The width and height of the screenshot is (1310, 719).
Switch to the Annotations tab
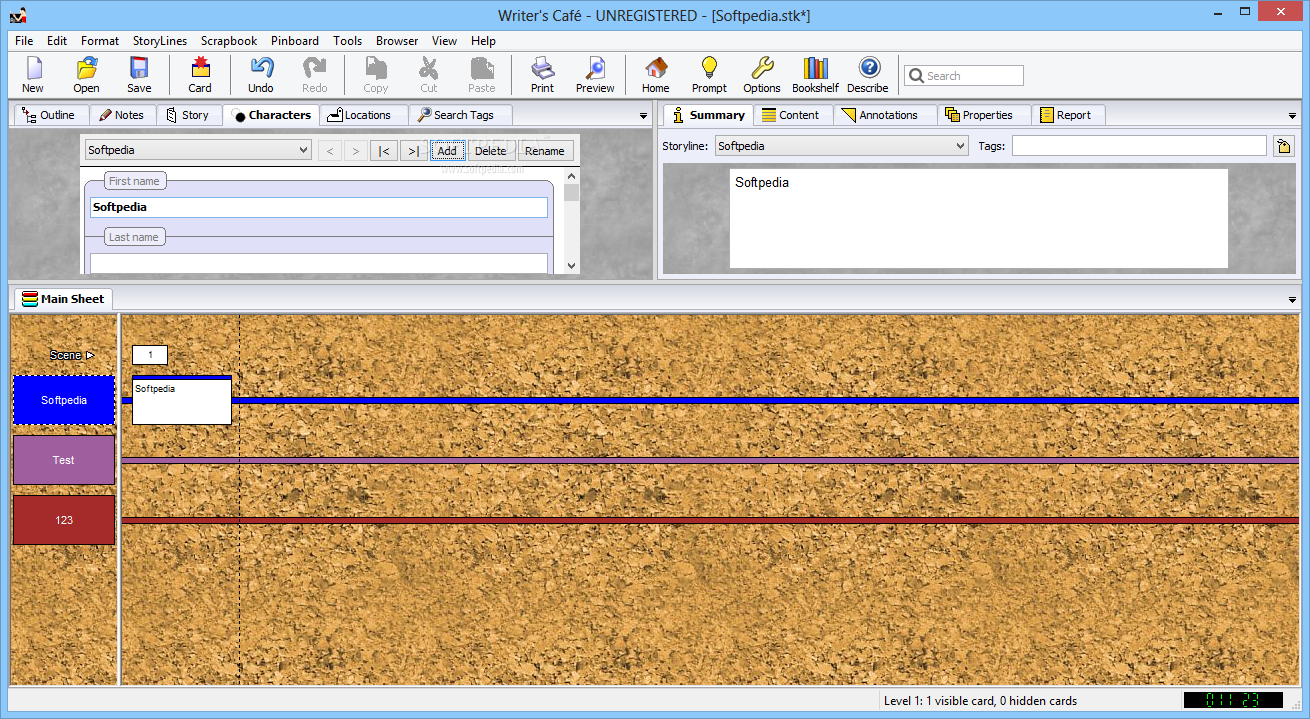point(886,115)
